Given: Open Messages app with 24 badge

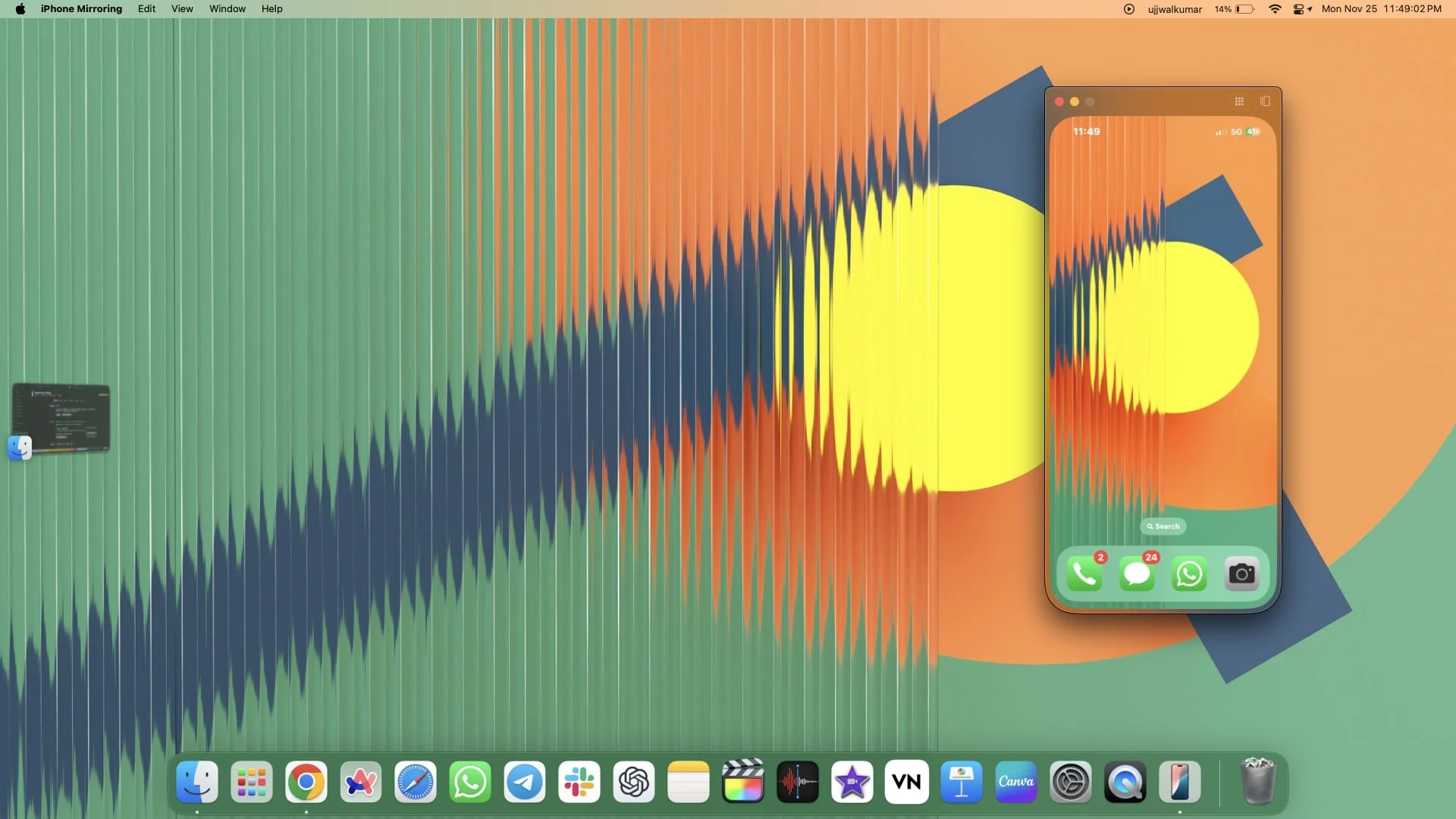Looking at the screenshot, I should pos(1137,575).
